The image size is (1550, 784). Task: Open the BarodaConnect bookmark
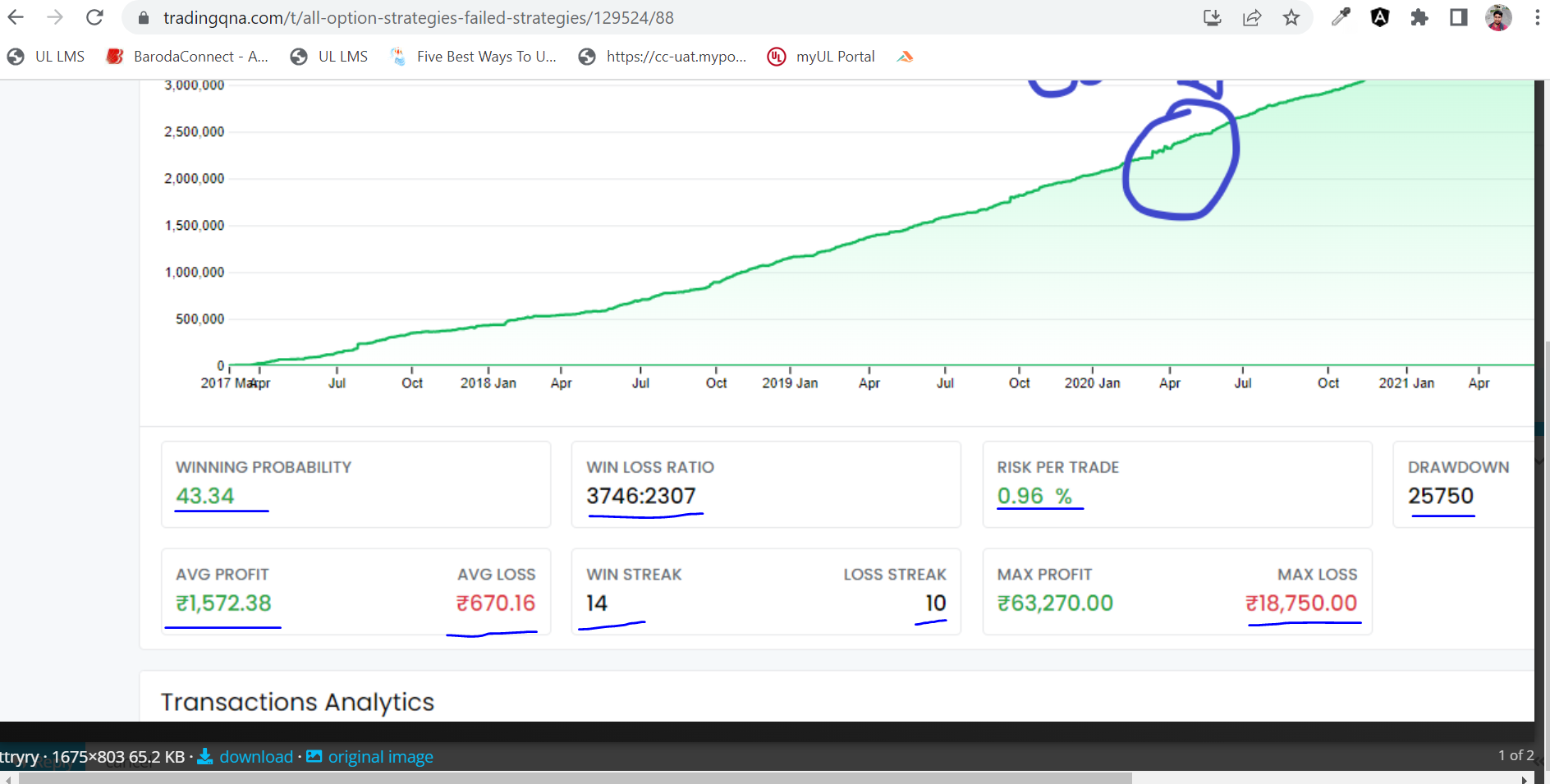188,57
